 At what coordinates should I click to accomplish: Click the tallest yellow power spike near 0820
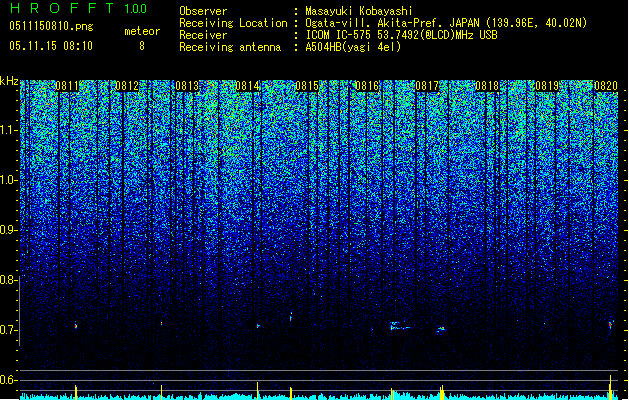(x=610, y=387)
